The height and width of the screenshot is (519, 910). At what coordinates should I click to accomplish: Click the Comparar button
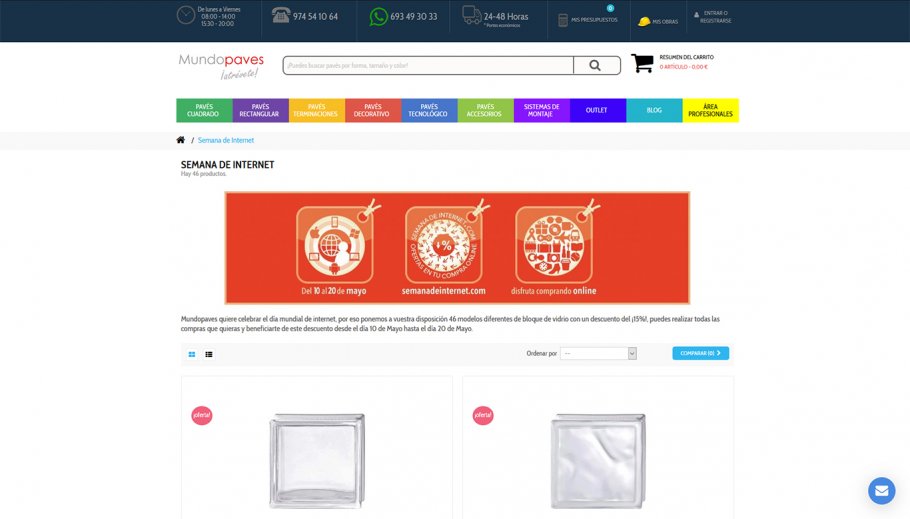pos(700,353)
